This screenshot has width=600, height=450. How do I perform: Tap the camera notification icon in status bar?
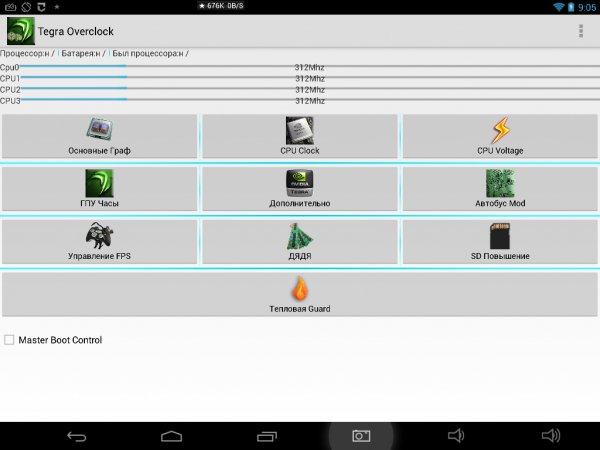(10, 7)
